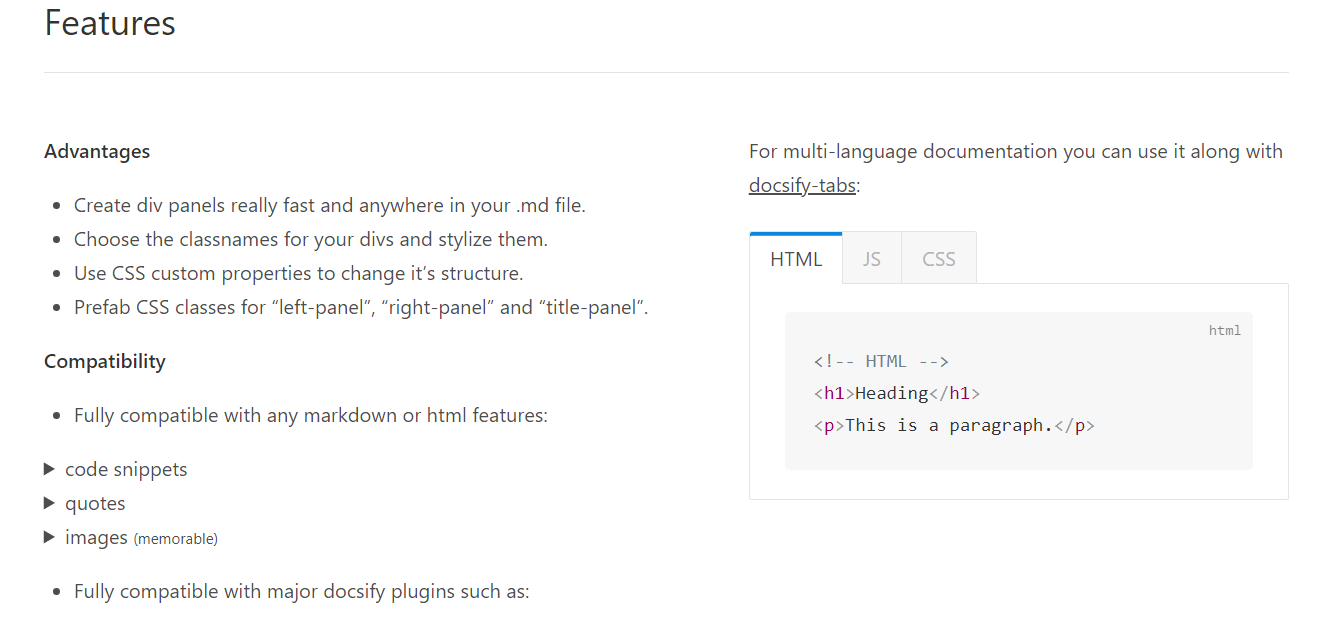Select the HTML tab
The image size is (1324, 622).
tap(796, 259)
